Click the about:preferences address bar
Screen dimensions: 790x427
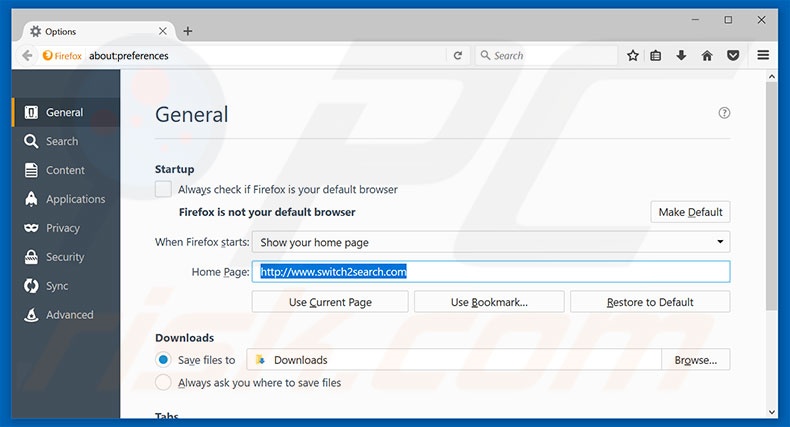265,55
